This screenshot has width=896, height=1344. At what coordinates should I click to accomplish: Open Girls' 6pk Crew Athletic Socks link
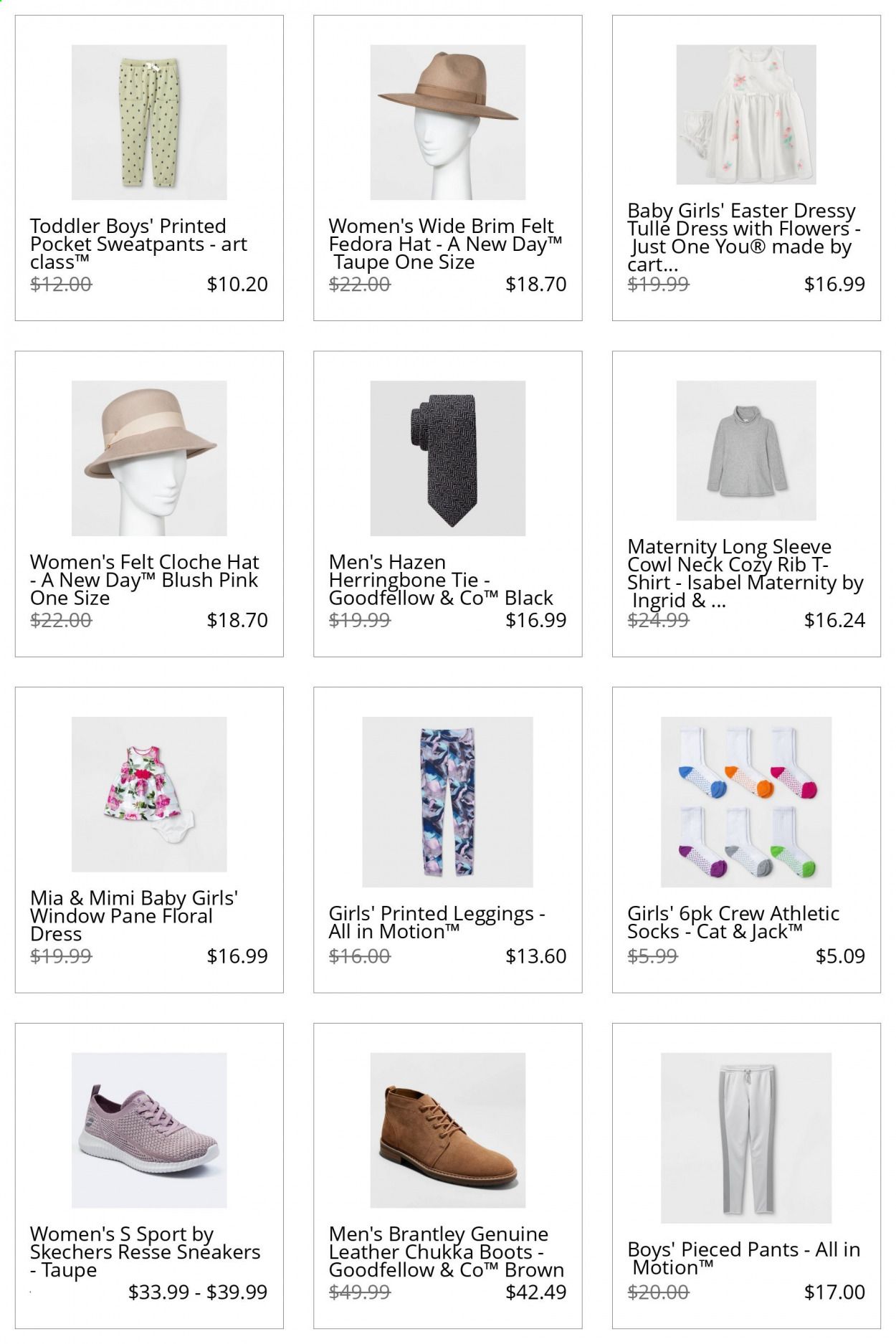pos(733,923)
